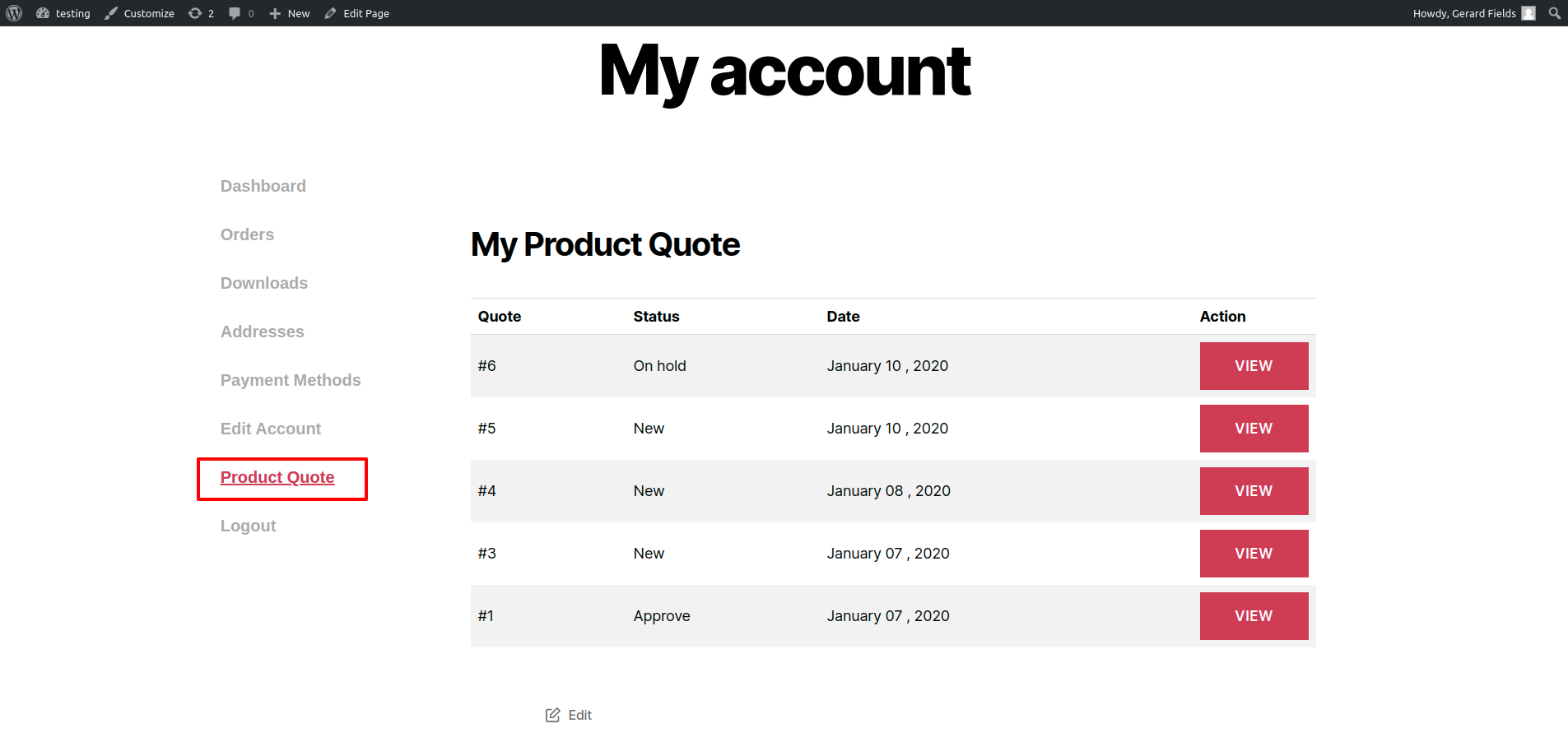View quote #6 that is on hold

point(1254,366)
